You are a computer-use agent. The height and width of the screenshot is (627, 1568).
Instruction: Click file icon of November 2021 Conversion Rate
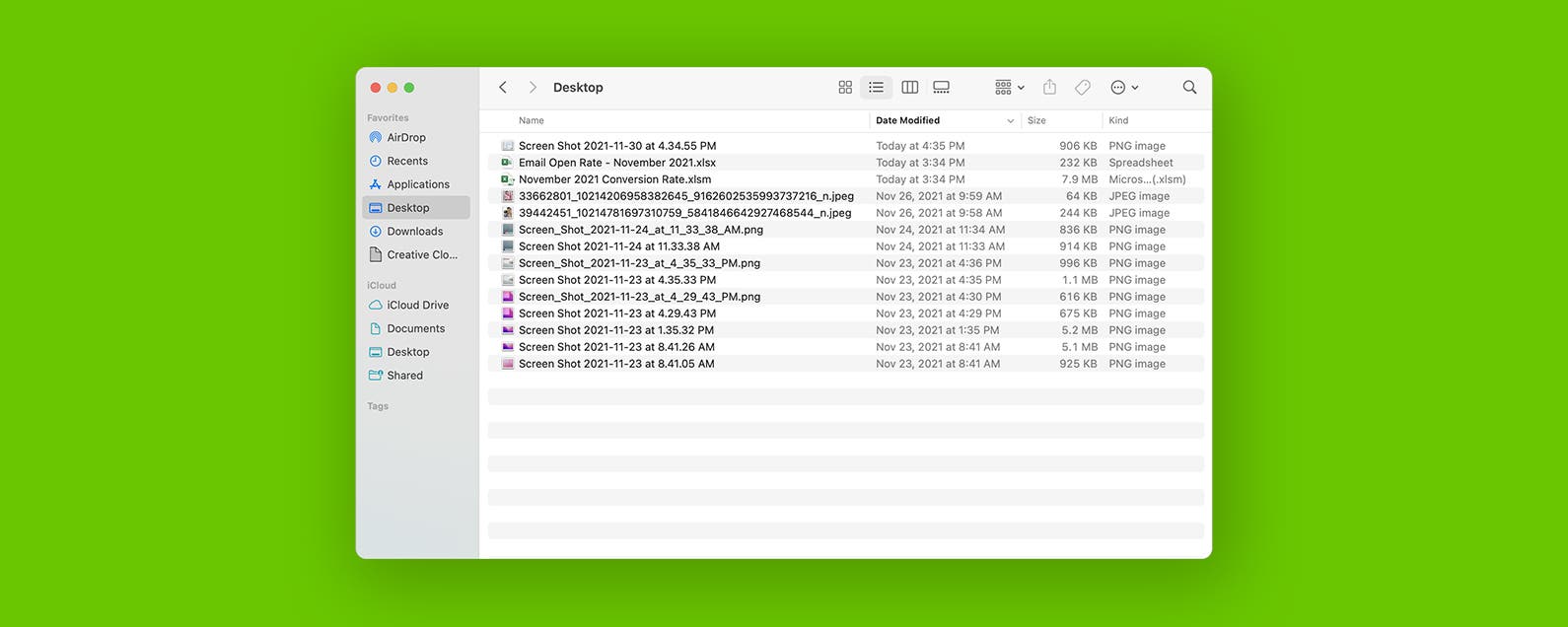pyautogui.click(x=507, y=179)
